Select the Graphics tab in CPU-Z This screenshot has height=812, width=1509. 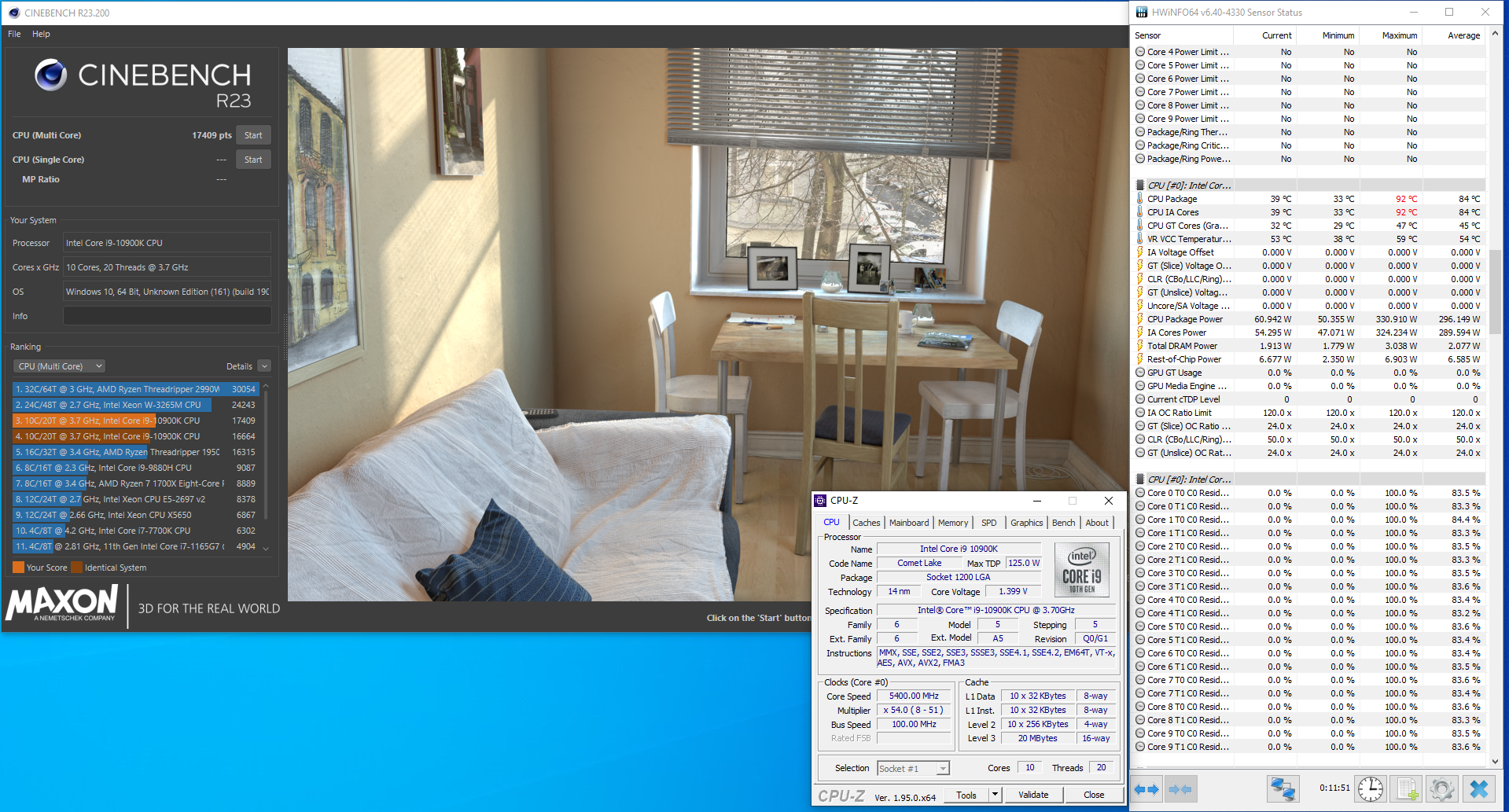click(1026, 523)
